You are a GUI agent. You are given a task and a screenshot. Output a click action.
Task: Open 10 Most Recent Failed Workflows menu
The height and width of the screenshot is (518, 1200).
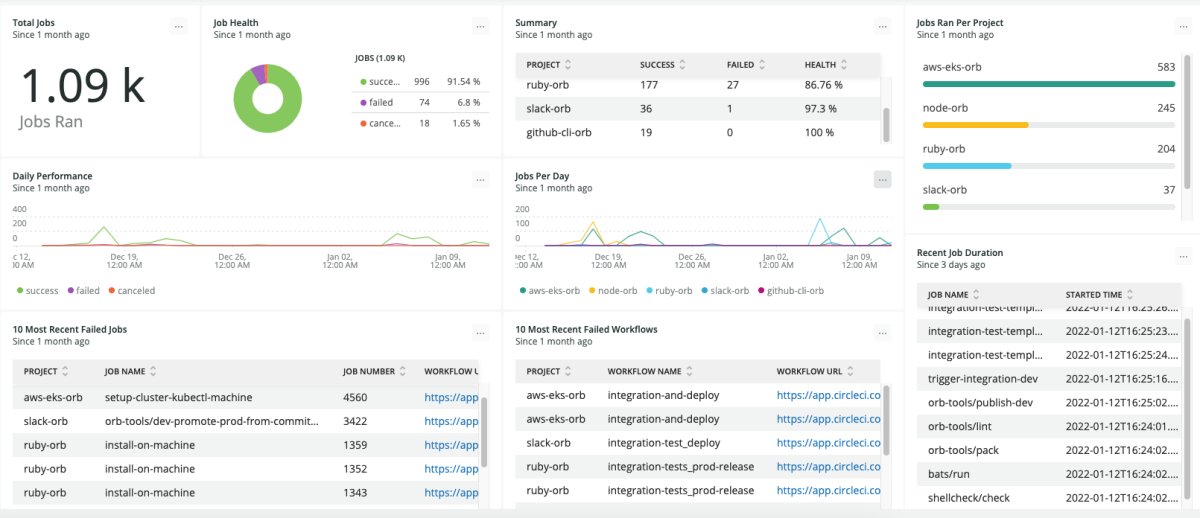[x=881, y=333]
